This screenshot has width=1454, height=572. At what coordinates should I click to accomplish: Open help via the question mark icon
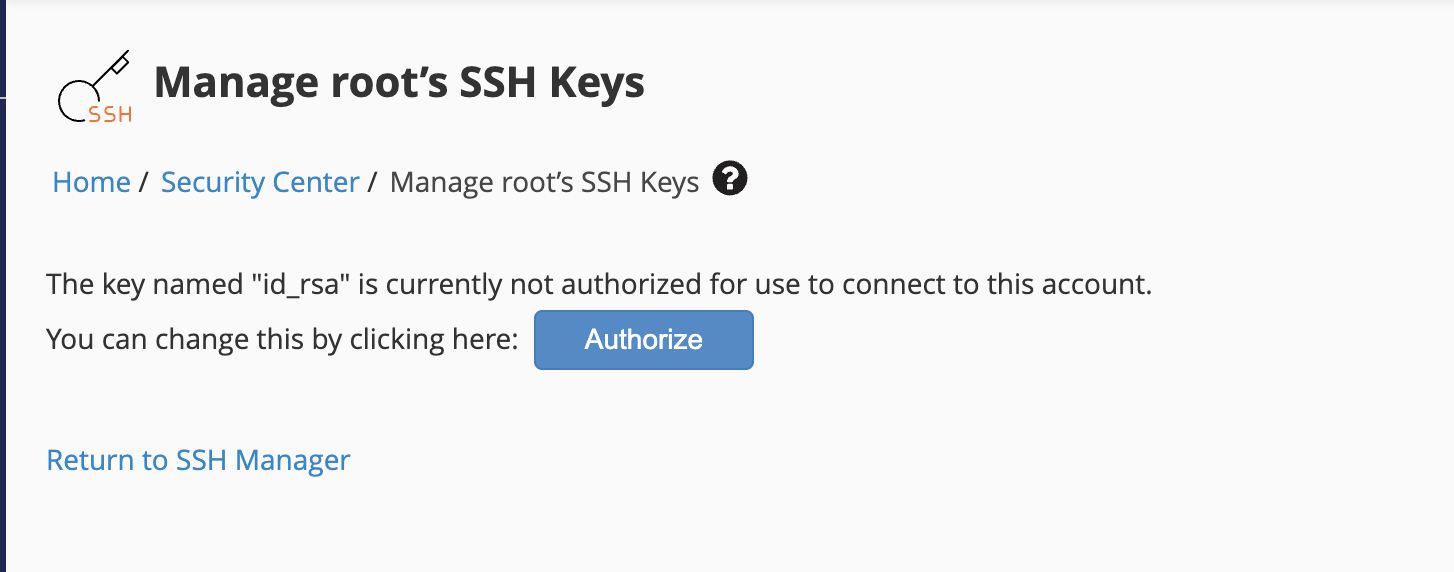tap(730, 180)
